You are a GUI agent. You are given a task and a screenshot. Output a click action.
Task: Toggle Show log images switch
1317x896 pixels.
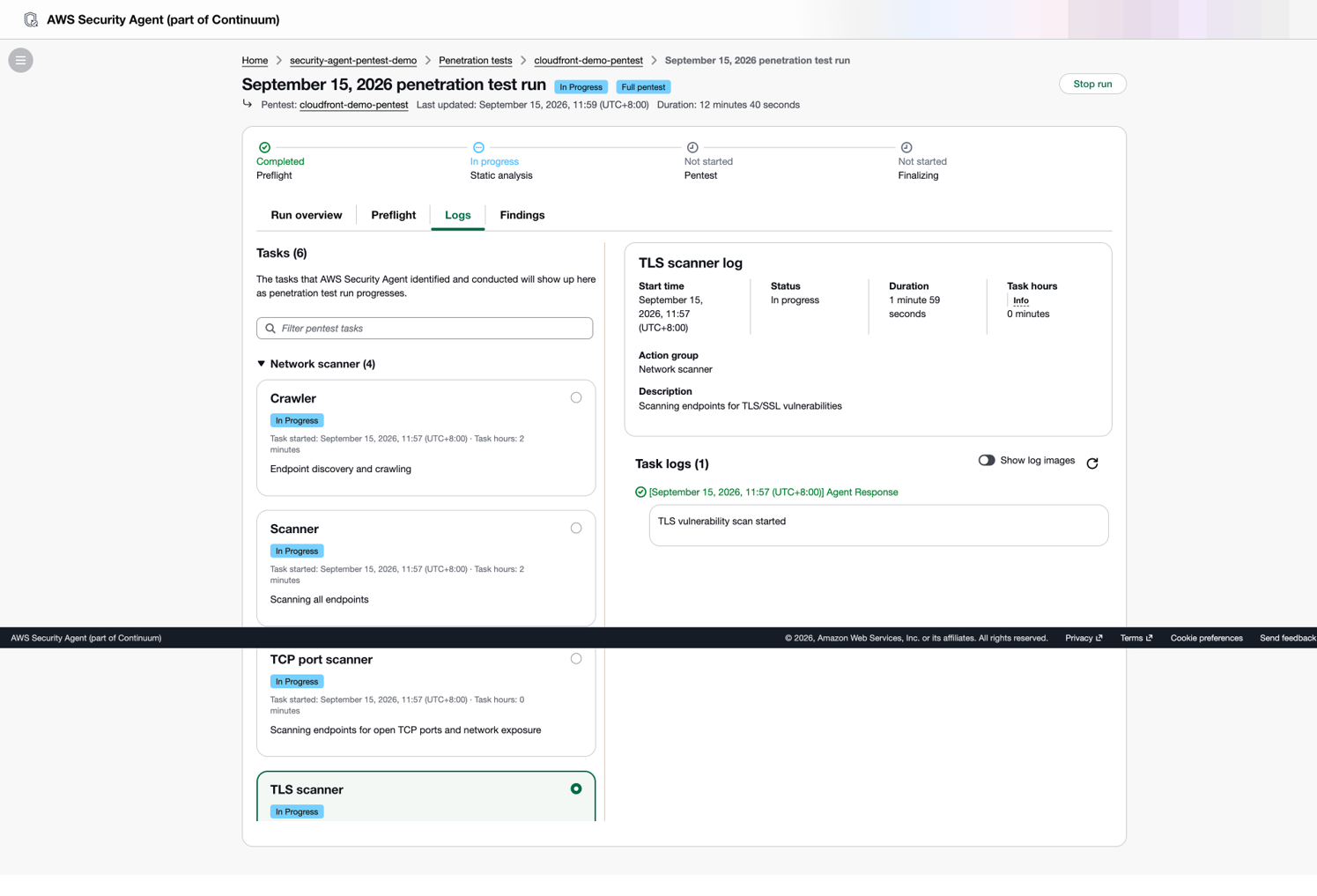click(x=986, y=460)
